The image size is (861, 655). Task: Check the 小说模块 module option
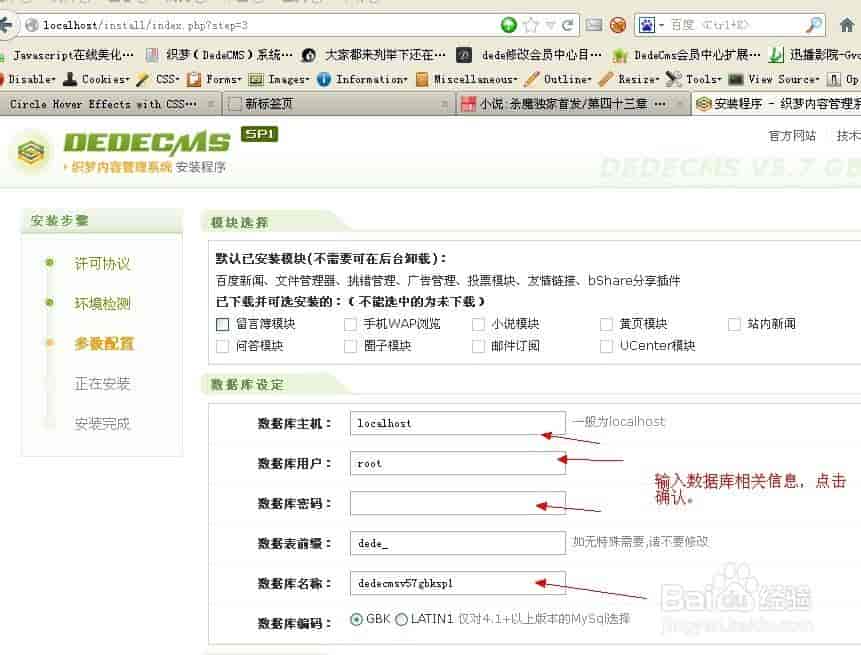(479, 323)
